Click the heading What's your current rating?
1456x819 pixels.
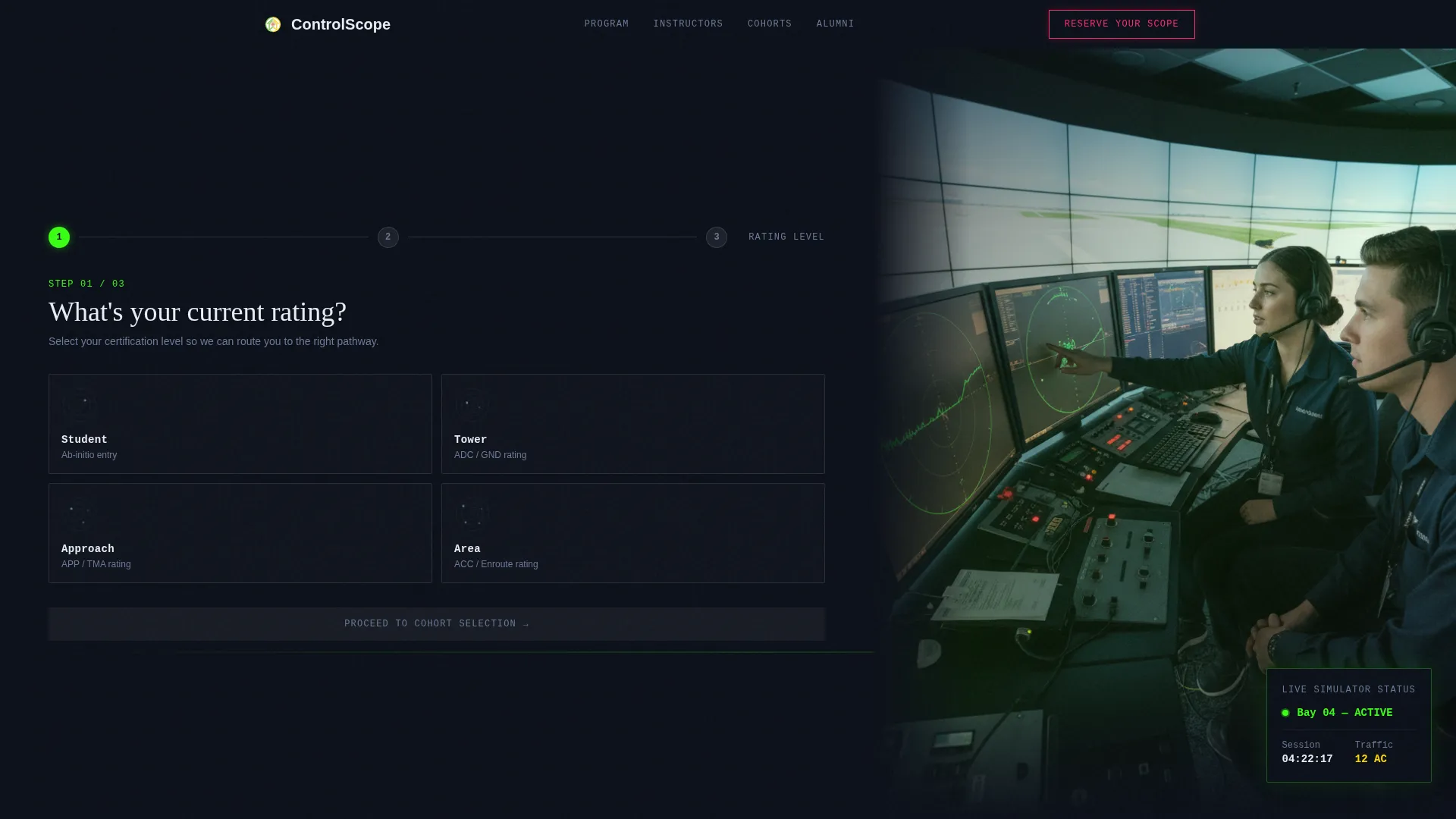coord(197,312)
